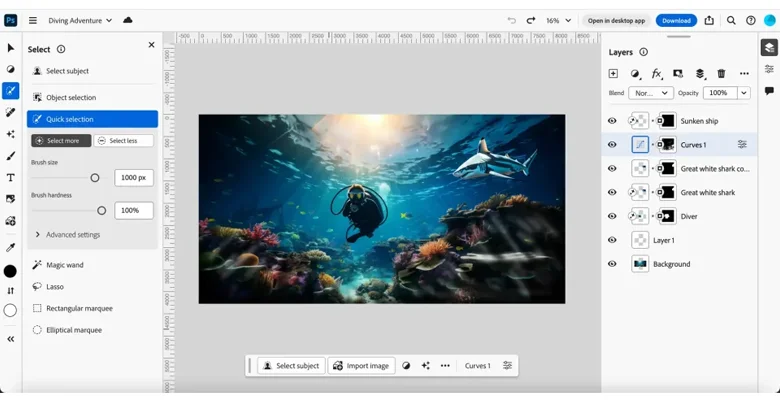Select the Type tool
780x400 pixels.
tap(10, 178)
